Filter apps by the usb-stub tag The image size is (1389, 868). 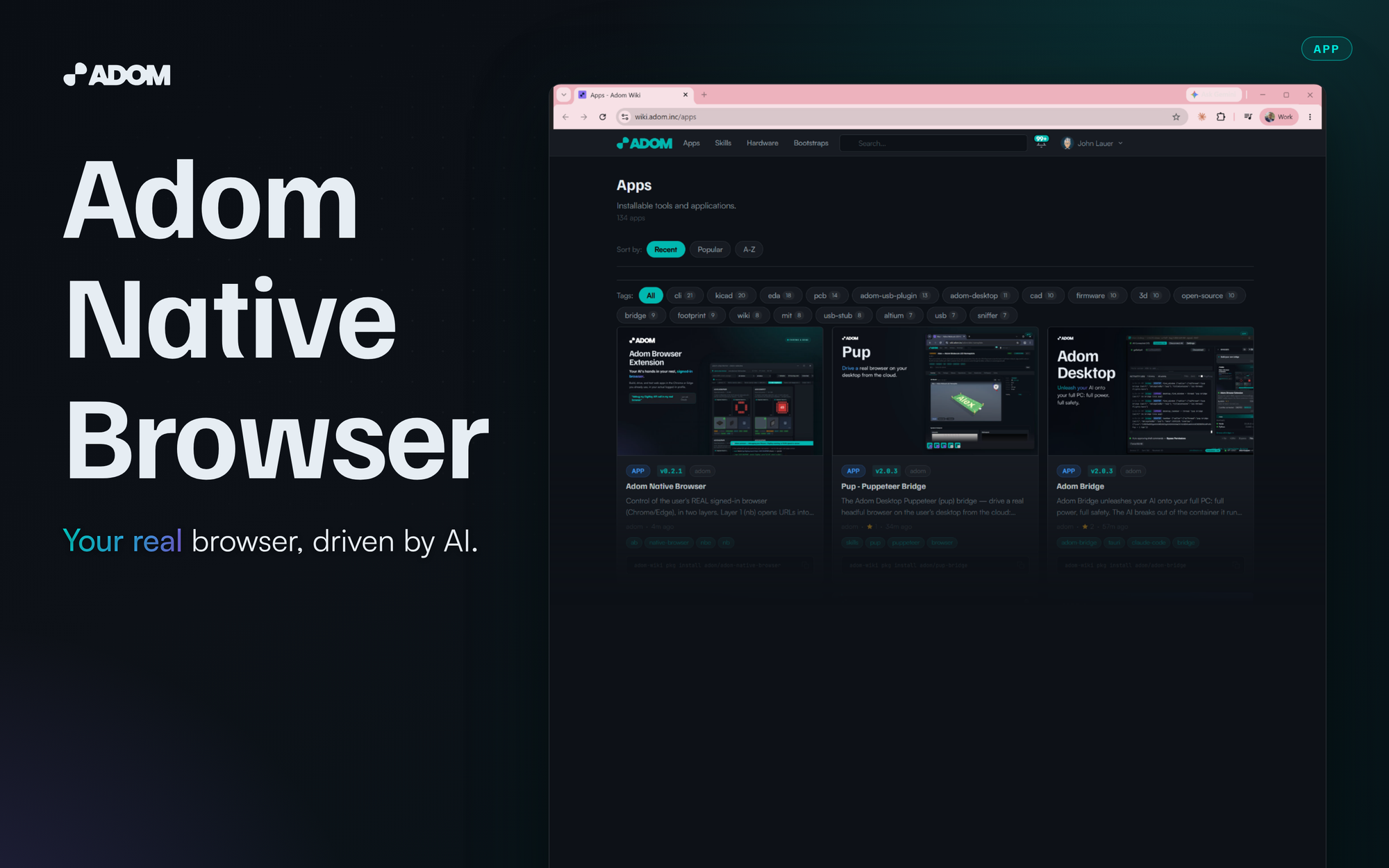843,316
